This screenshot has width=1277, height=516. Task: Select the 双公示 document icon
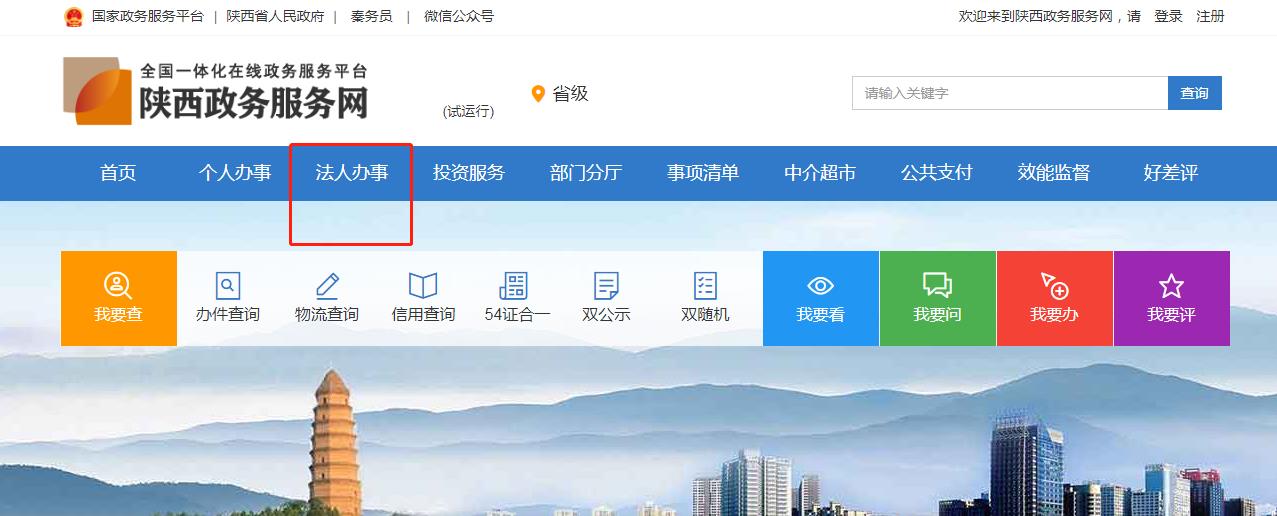click(x=606, y=286)
